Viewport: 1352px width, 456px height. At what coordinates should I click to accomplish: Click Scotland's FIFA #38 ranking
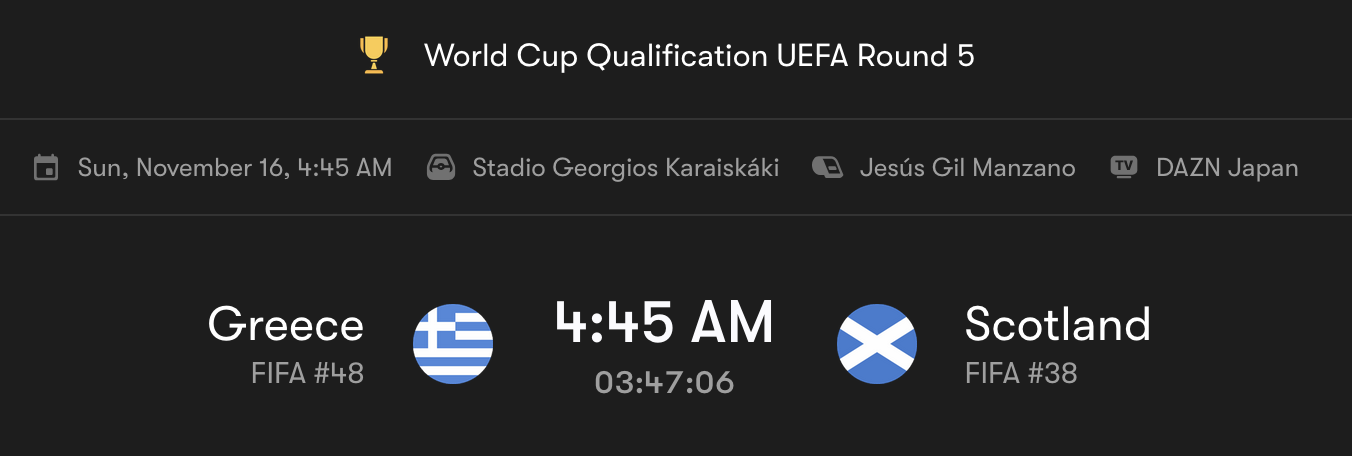coord(1021,374)
